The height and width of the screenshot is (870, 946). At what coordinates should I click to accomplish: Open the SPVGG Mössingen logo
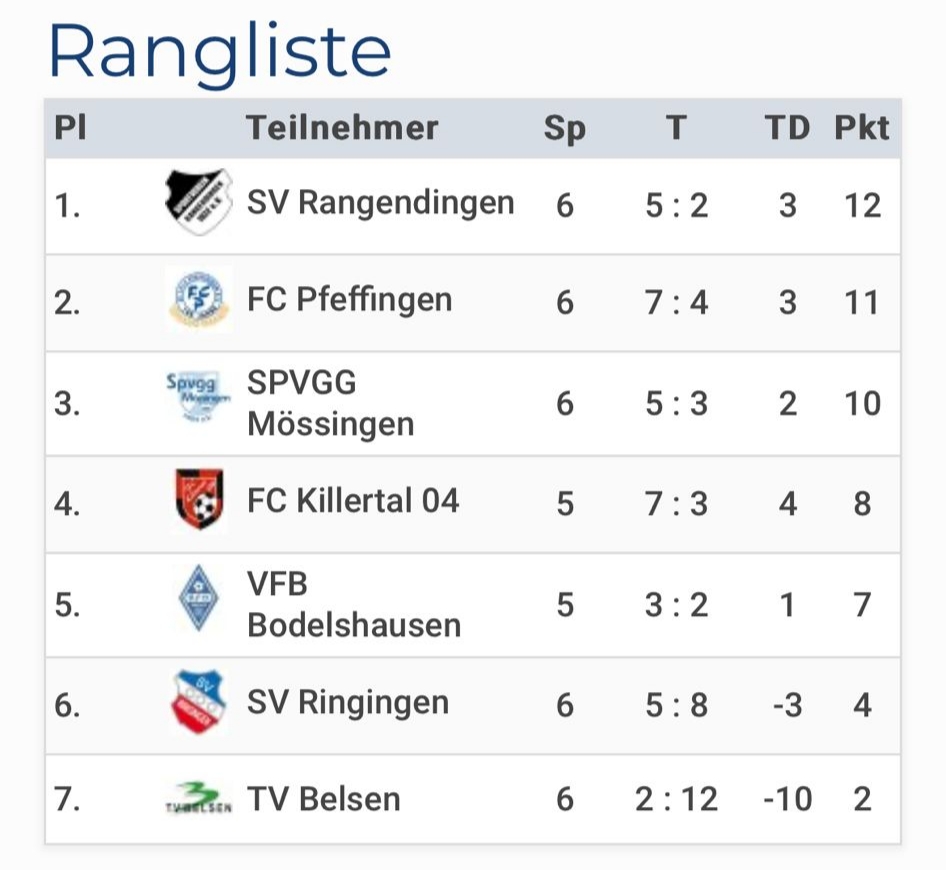click(x=198, y=396)
